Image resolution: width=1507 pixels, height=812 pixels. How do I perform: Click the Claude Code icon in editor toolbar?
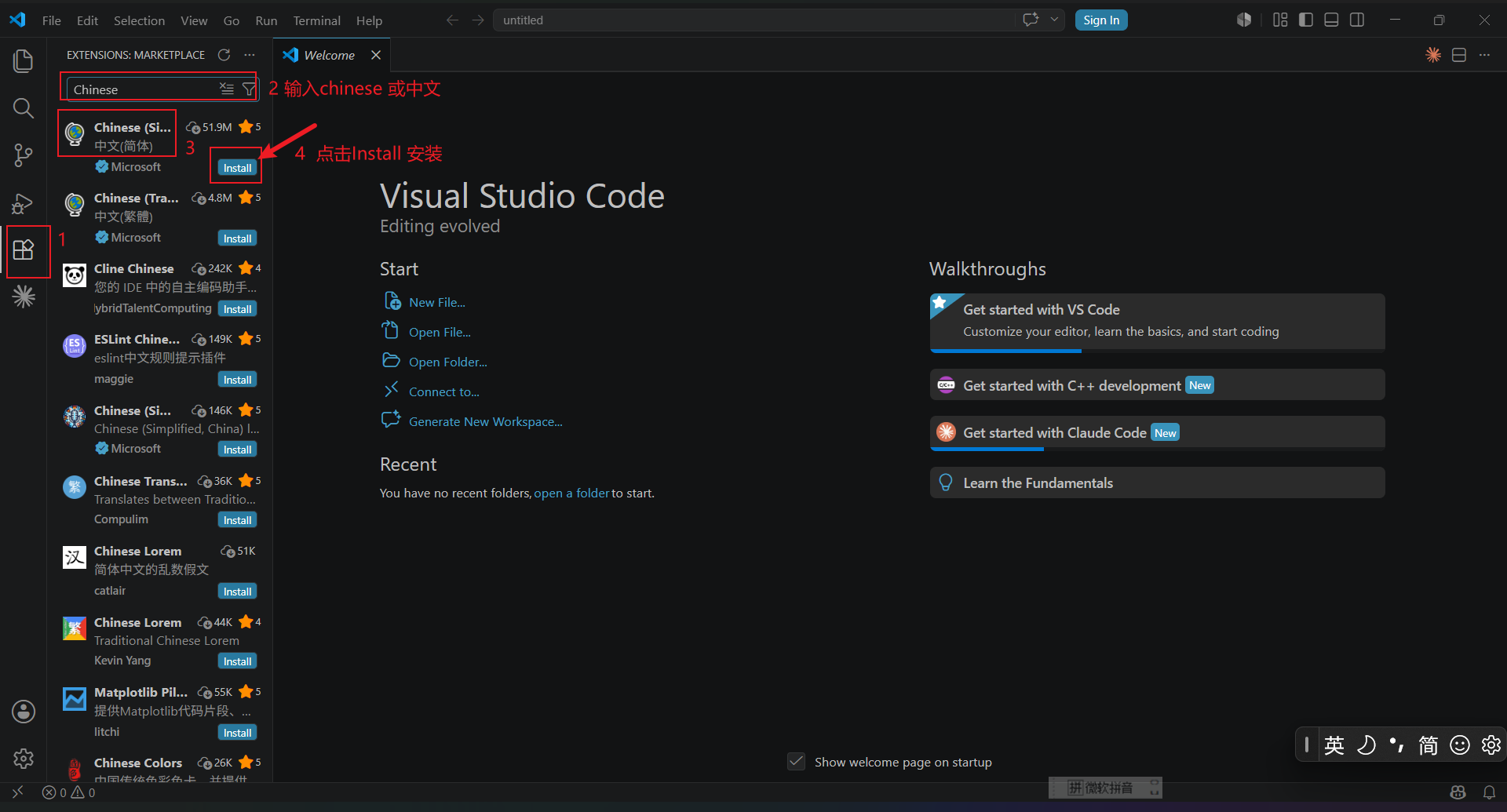click(1433, 55)
